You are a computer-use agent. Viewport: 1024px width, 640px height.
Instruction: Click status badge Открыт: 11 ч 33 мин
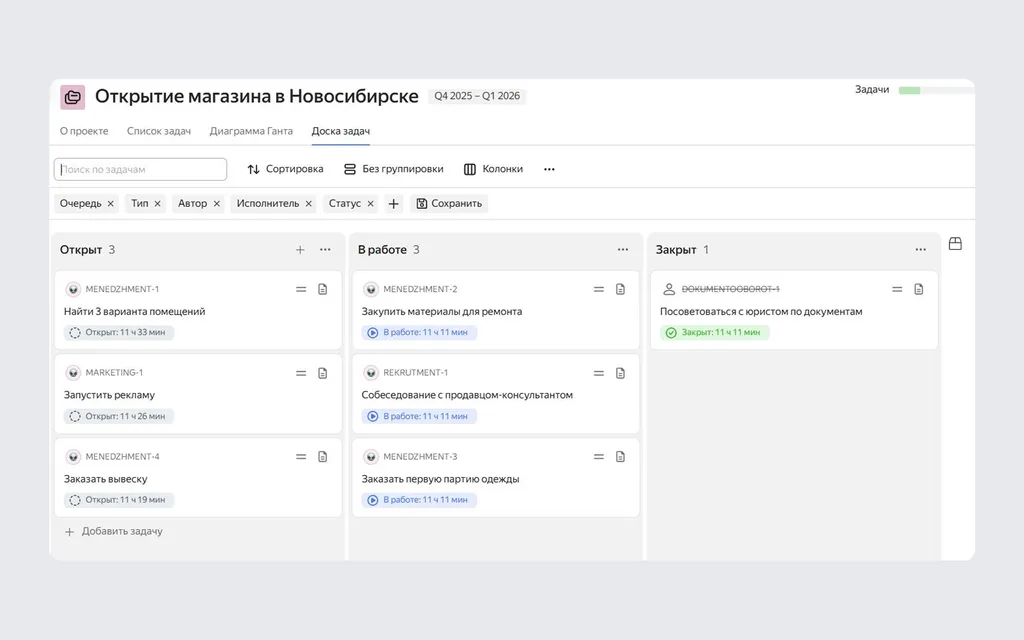119,332
